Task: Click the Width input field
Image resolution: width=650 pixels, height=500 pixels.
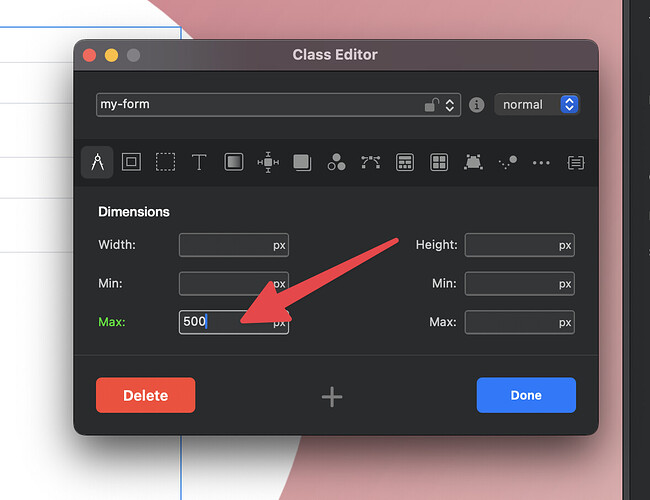Action: 234,245
